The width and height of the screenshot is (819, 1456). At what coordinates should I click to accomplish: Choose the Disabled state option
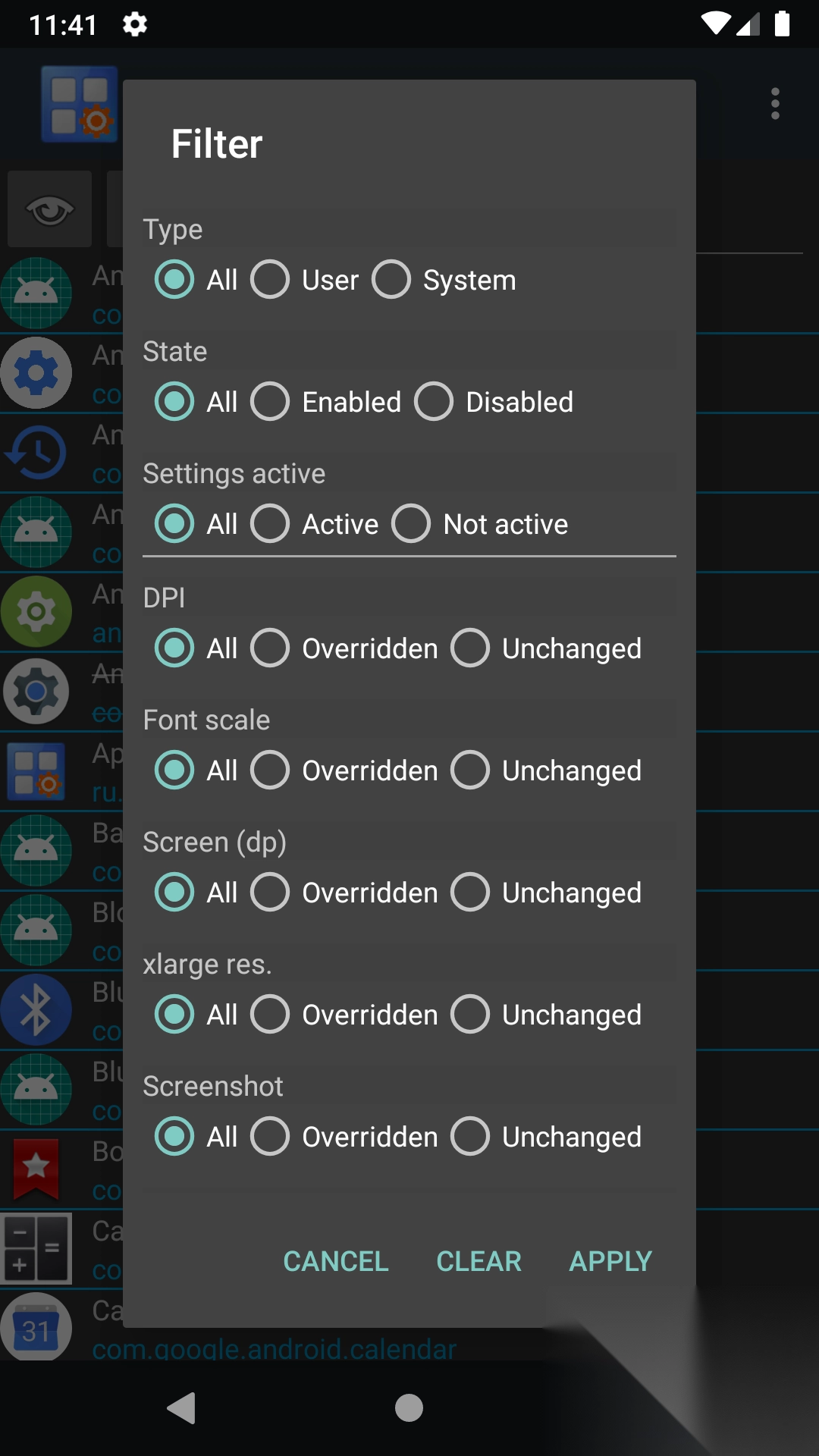(x=434, y=402)
